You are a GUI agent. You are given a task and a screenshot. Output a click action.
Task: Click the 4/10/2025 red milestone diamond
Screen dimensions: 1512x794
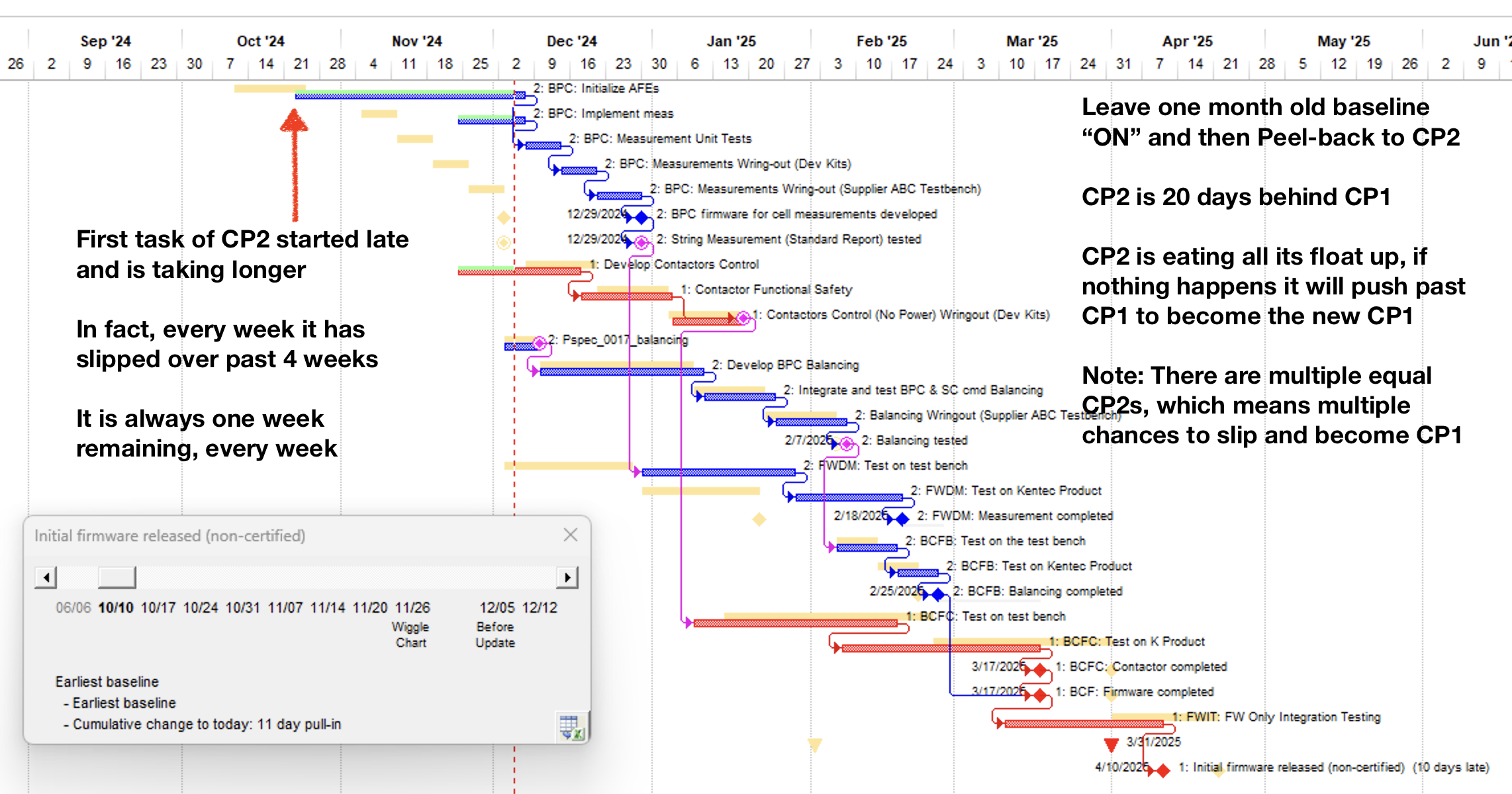coord(1163,771)
